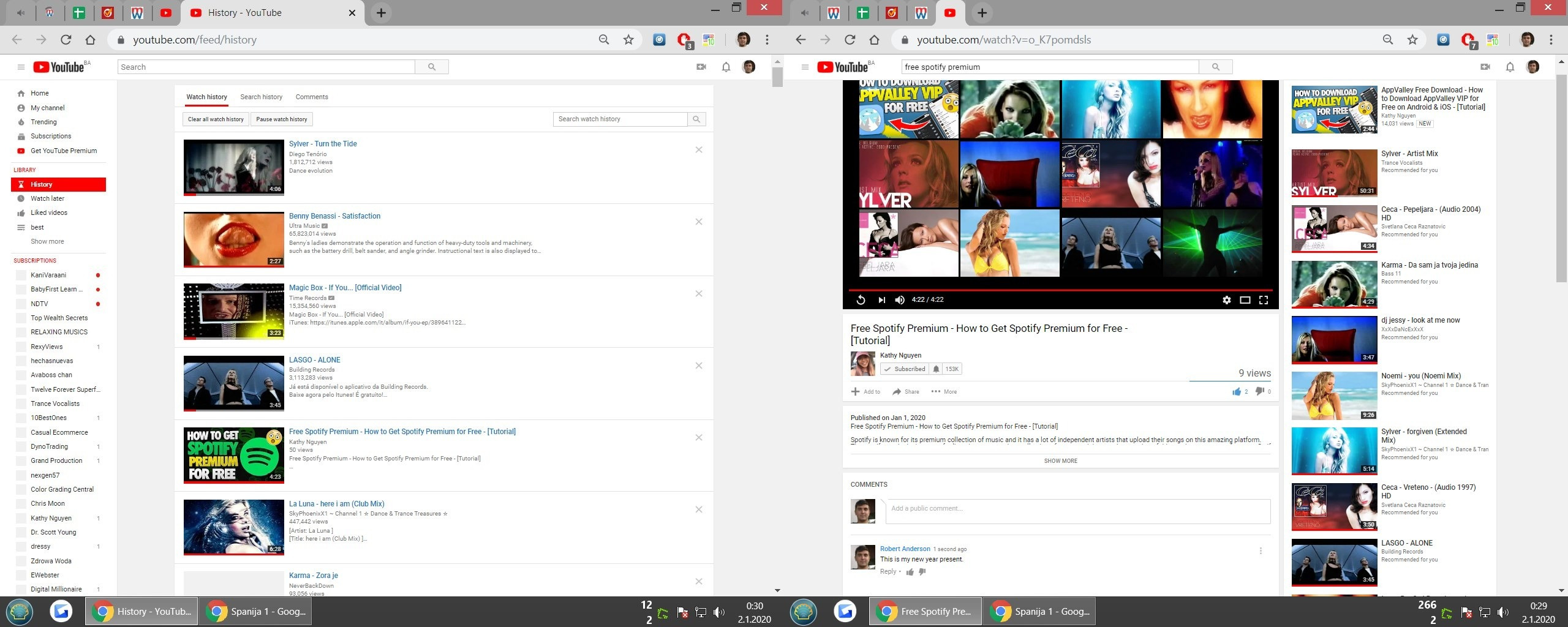
Task: Click search icon in watch page search bar
Action: coord(1216,67)
